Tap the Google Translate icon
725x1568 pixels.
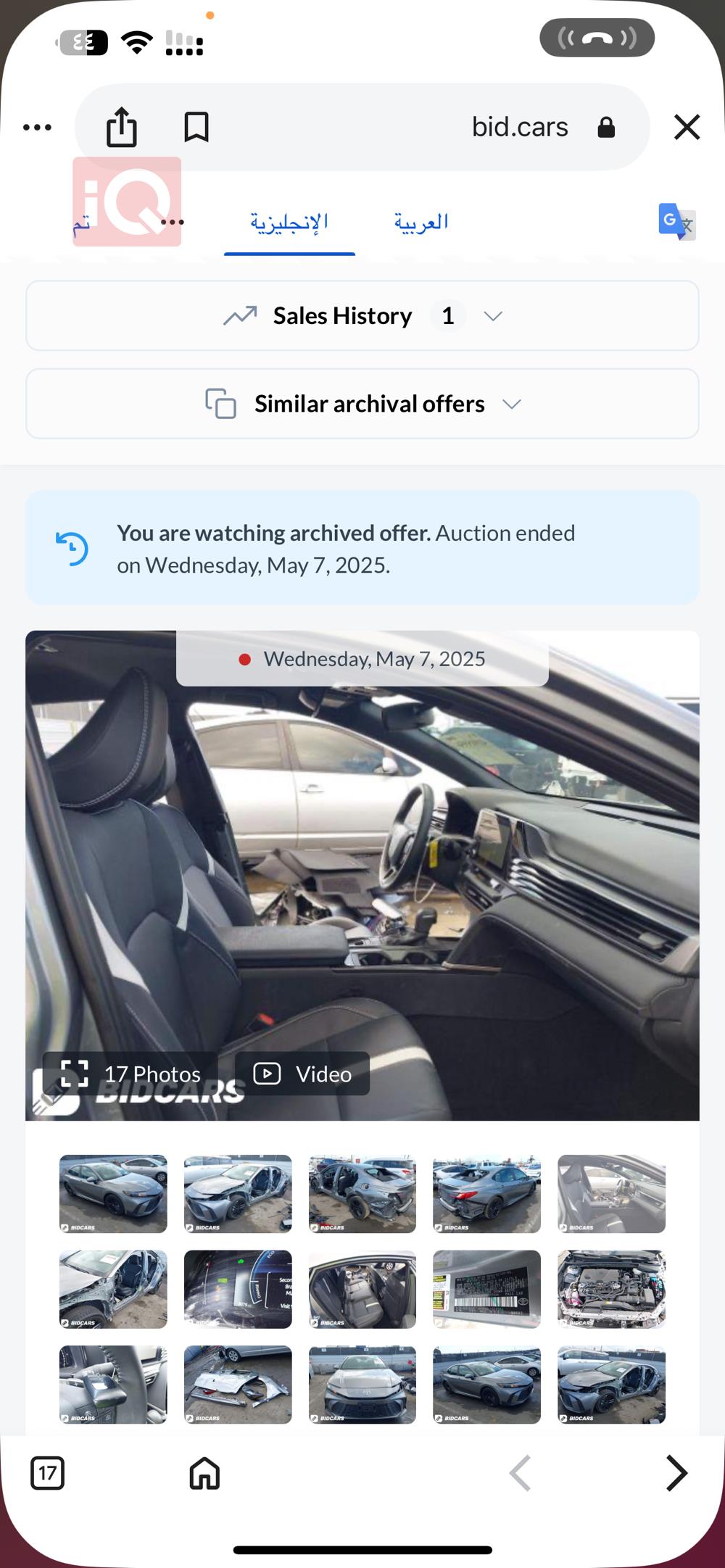tap(677, 222)
